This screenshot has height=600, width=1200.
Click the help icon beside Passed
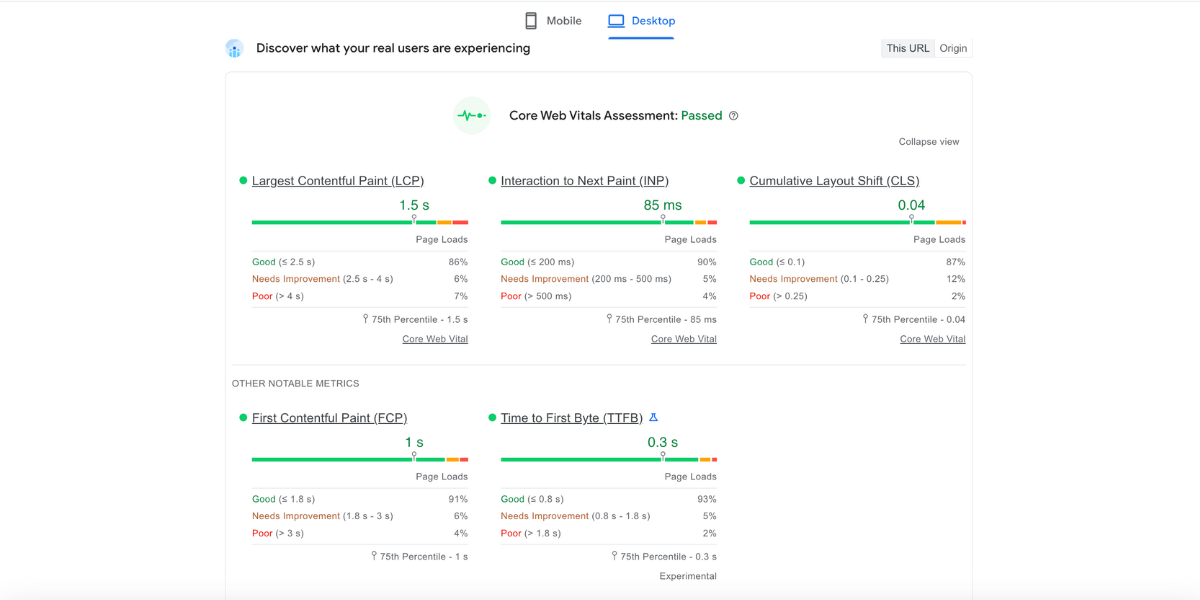click(x=733, y=116)
